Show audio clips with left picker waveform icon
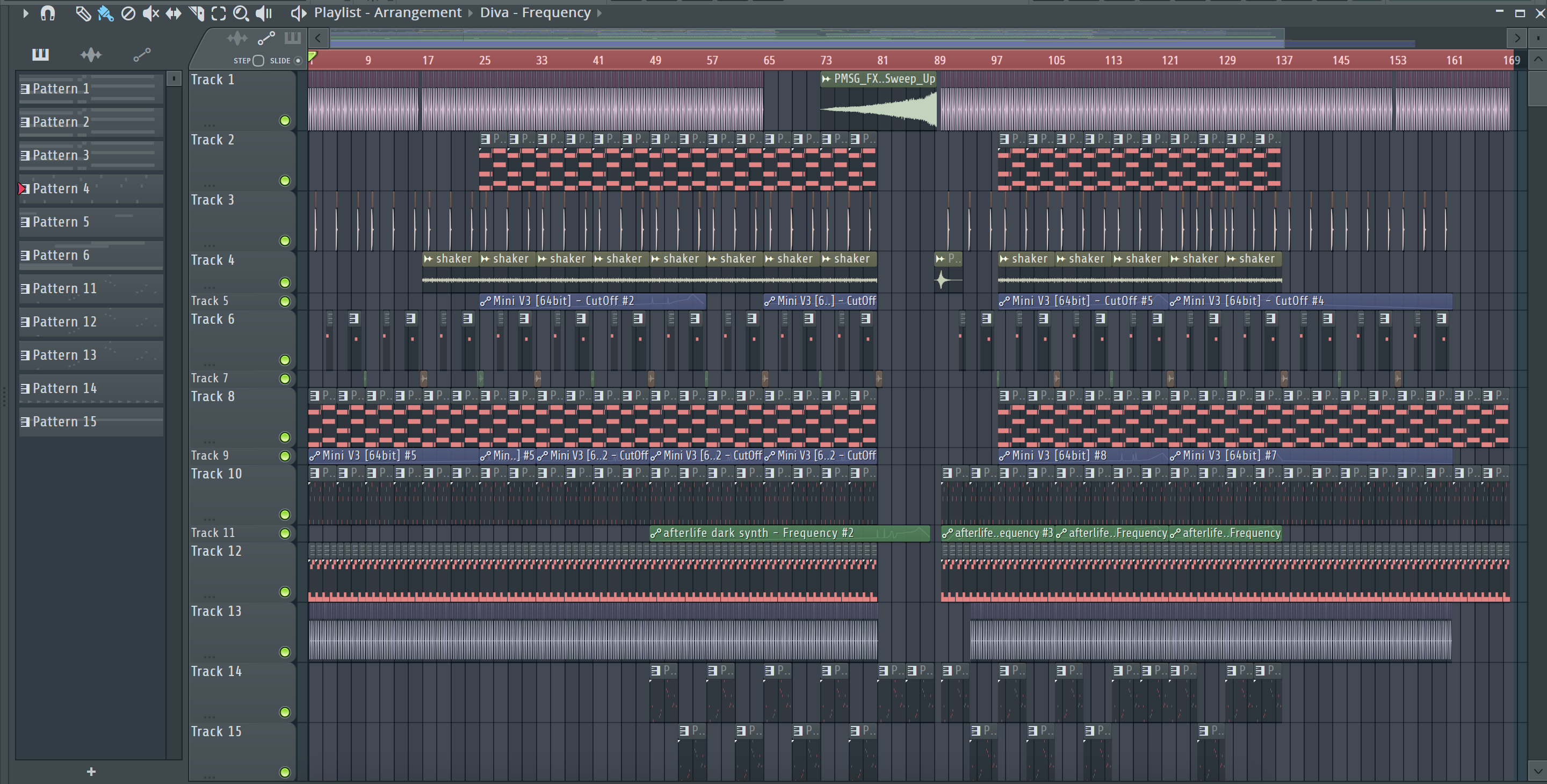This screenshot has height=784, width=1547. [x=91, y=55]
